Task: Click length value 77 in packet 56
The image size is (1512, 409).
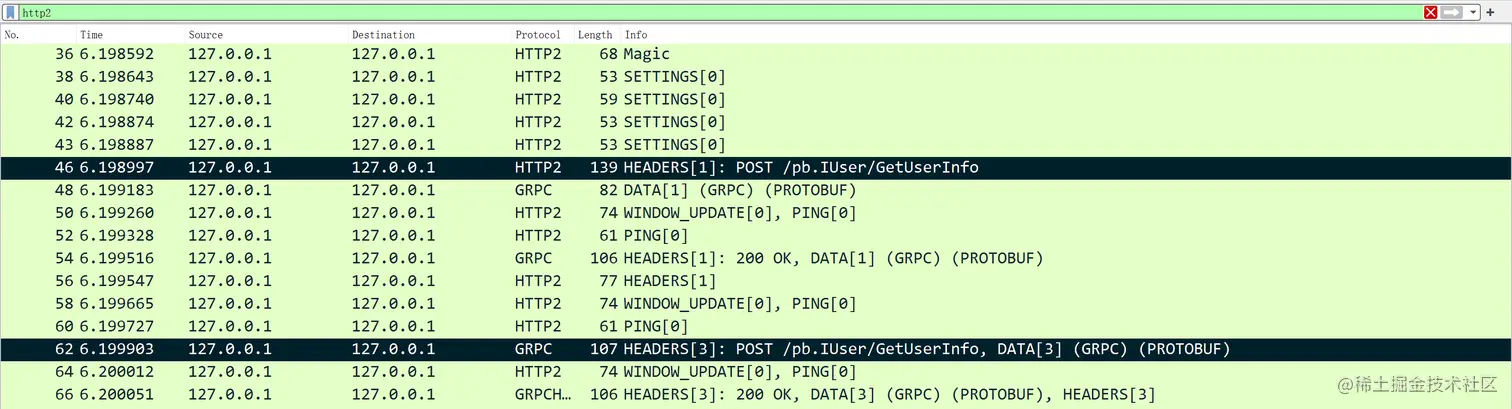Action: 609,281
